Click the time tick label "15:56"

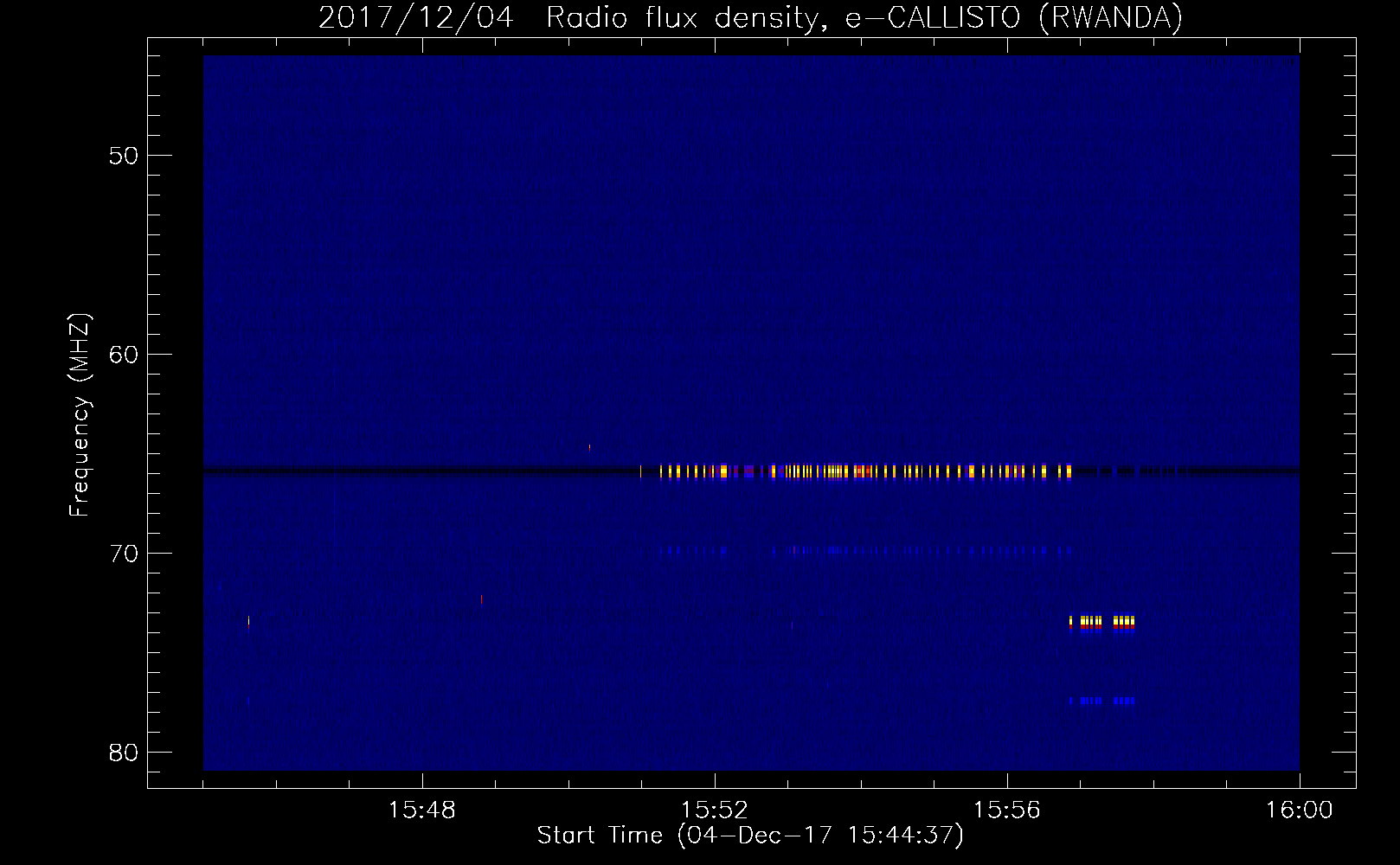pyautogui.click(x=1006, y=811)
